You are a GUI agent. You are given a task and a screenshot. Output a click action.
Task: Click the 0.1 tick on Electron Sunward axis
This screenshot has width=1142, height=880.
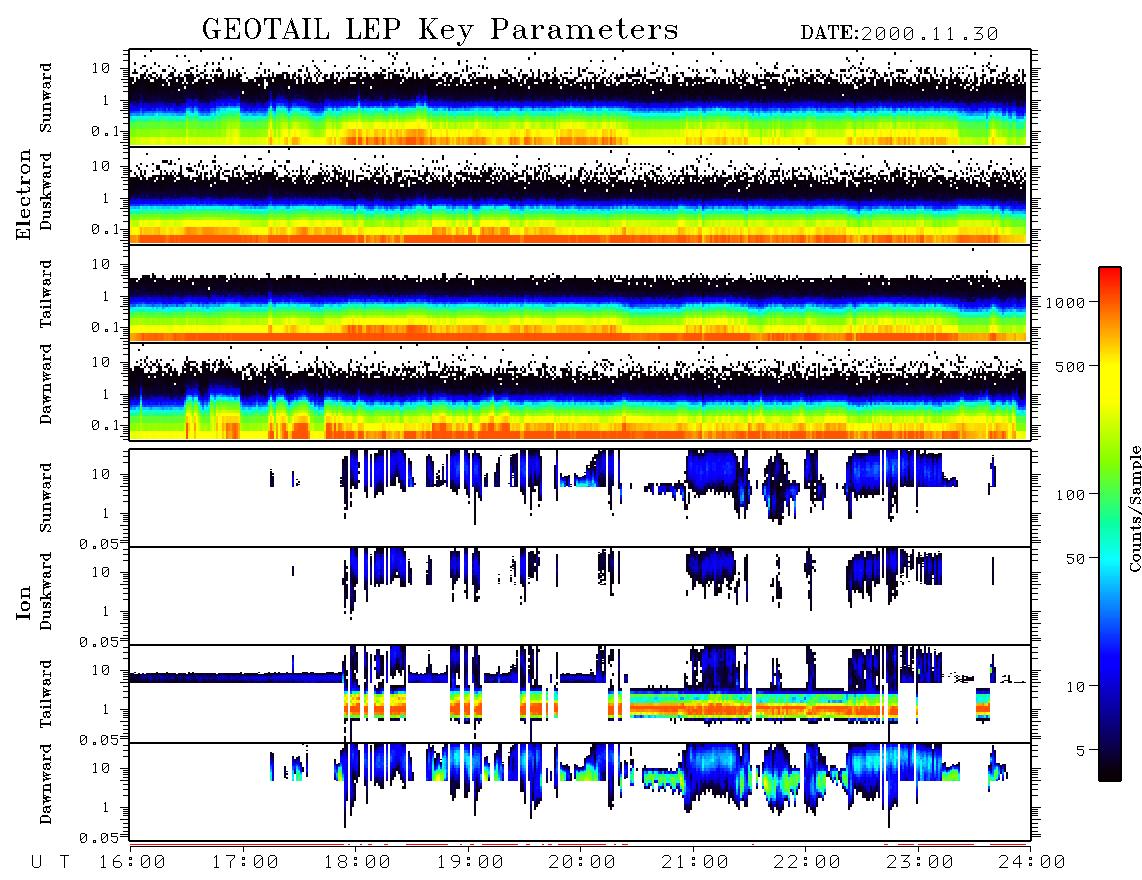pos(106,131)
